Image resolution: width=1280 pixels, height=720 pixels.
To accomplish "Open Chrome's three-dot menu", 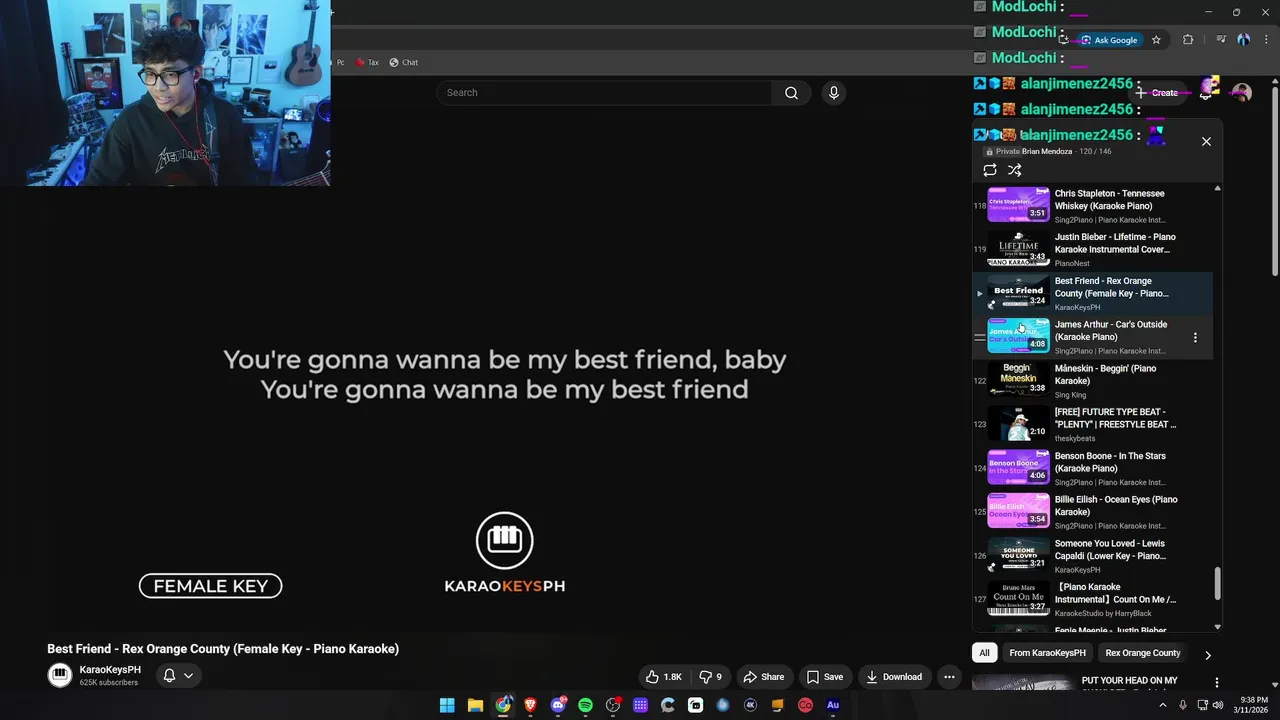I will (x=1265, y=40).
